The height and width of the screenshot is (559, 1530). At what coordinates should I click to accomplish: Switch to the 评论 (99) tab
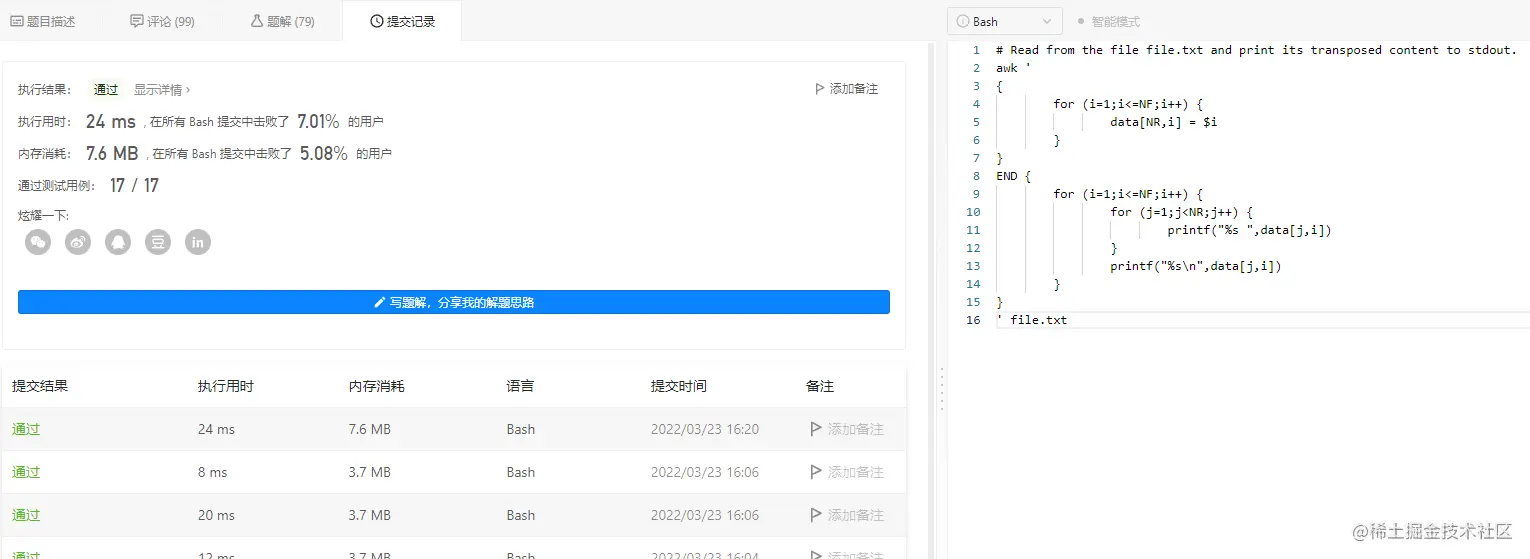(162, 21)
